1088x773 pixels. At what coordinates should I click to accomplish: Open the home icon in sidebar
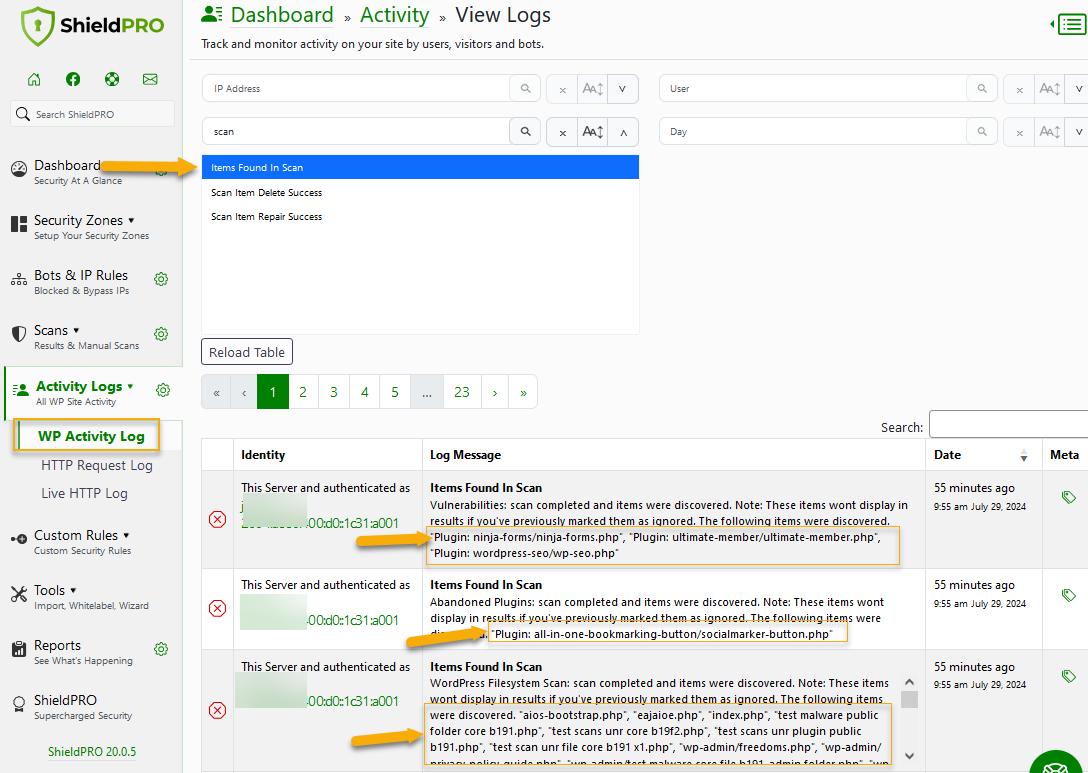coord(34,79)
